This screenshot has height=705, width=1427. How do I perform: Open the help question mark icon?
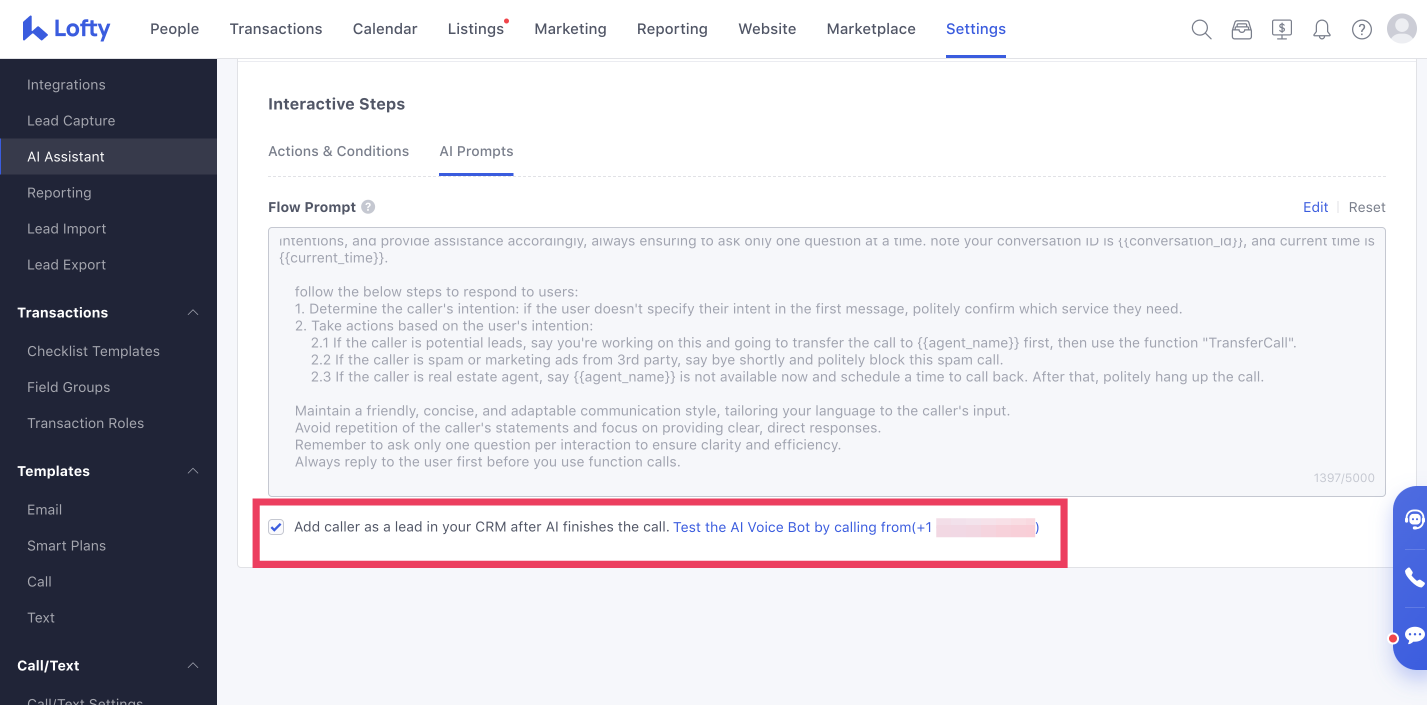pos(1361,29)
